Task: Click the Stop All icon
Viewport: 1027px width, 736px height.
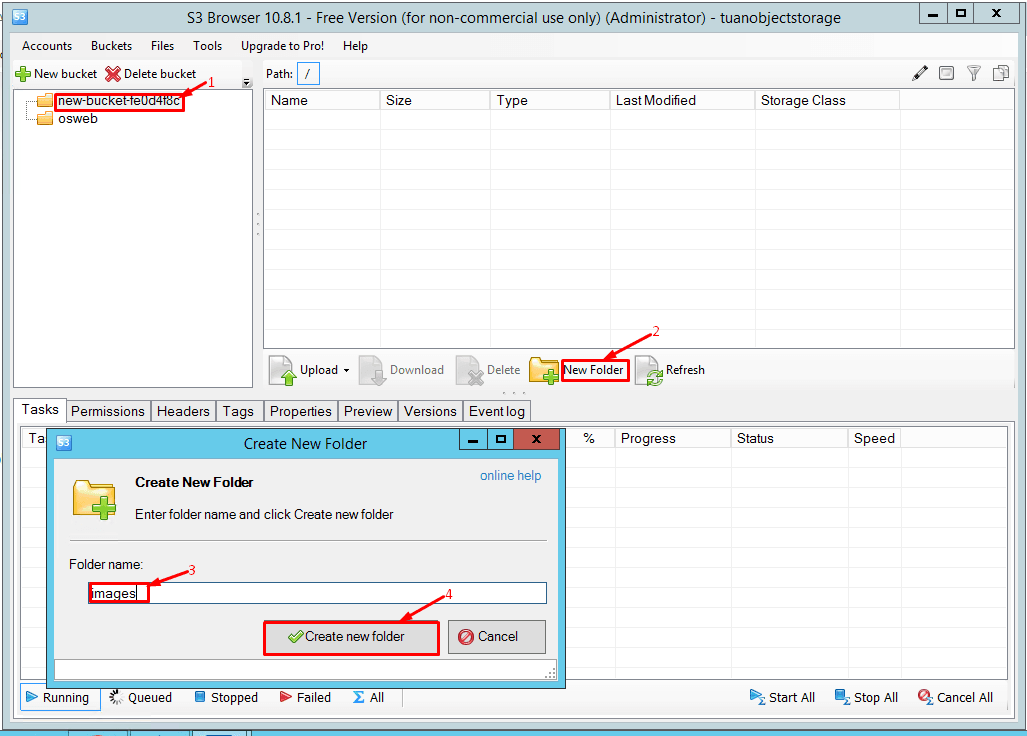Action: point(842,697)
